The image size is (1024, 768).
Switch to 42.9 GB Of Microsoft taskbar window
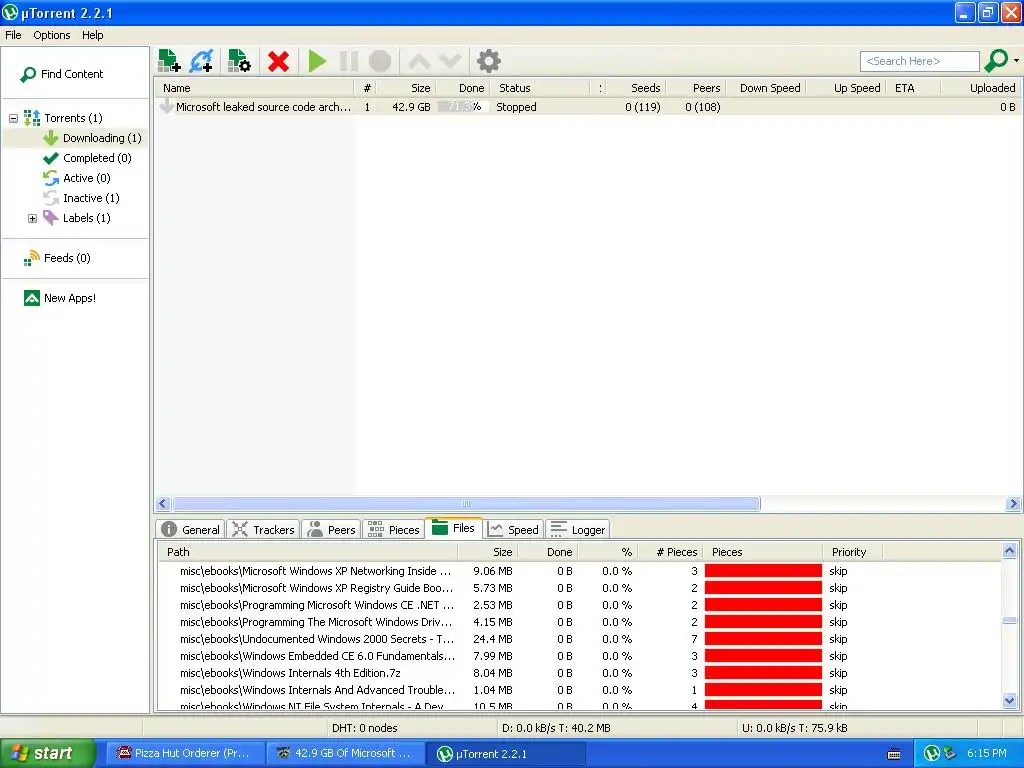point(345,753)
